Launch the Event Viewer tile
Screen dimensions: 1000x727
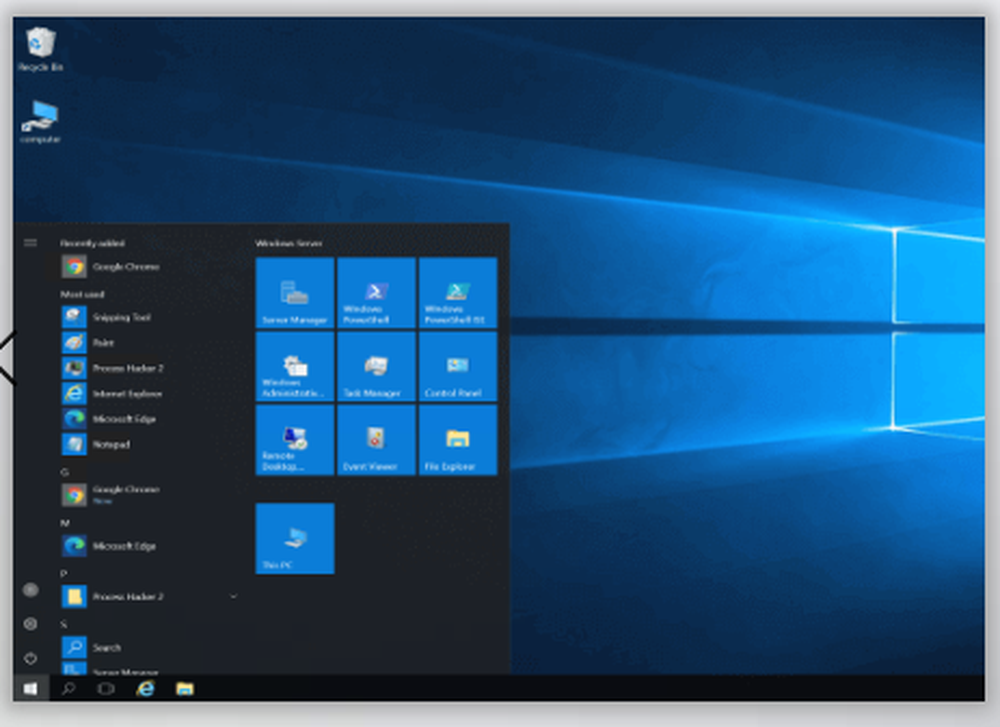(x=376, y=440)
